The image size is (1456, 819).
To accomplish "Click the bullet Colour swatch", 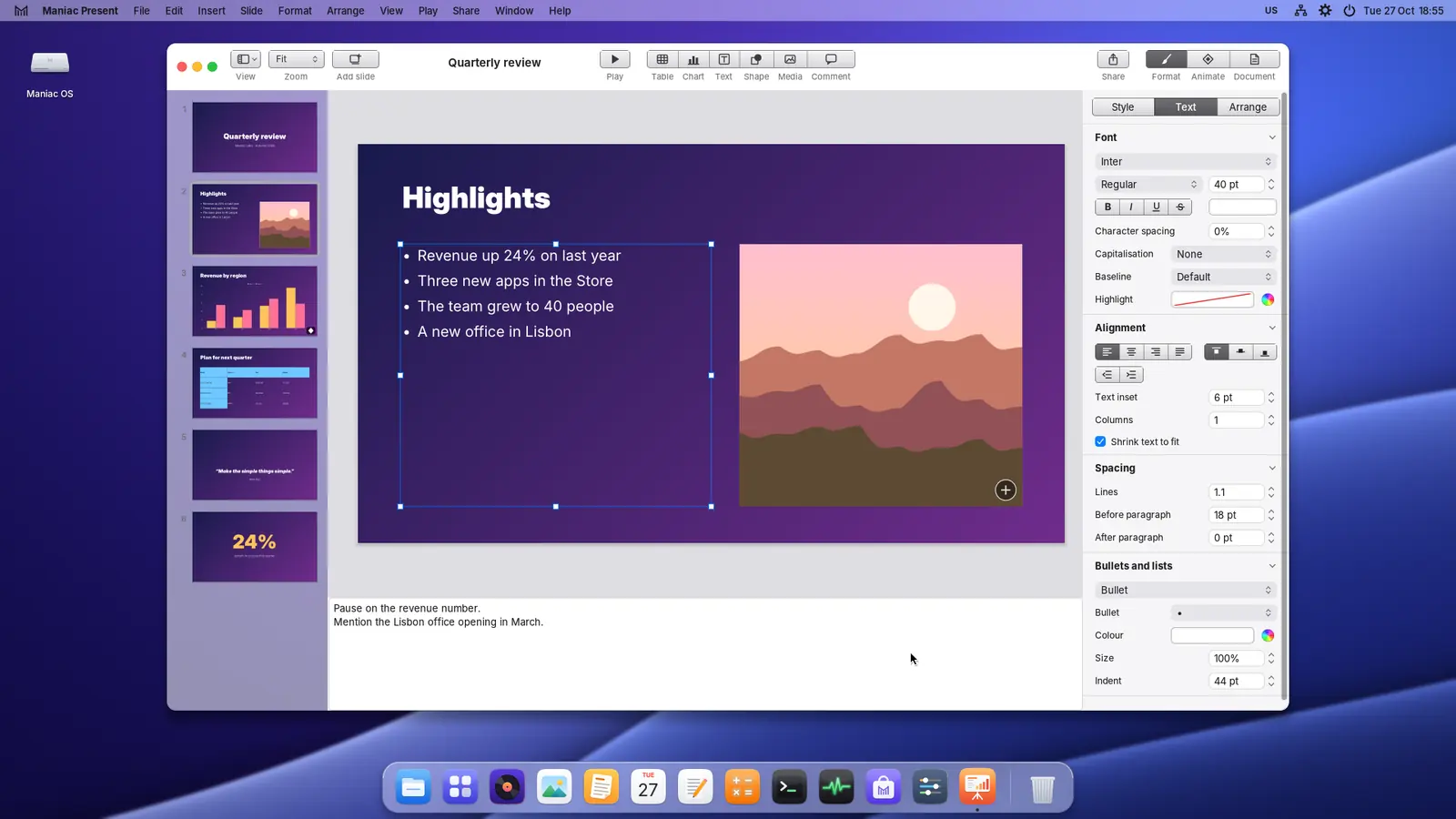I will tap(1212, 635).
